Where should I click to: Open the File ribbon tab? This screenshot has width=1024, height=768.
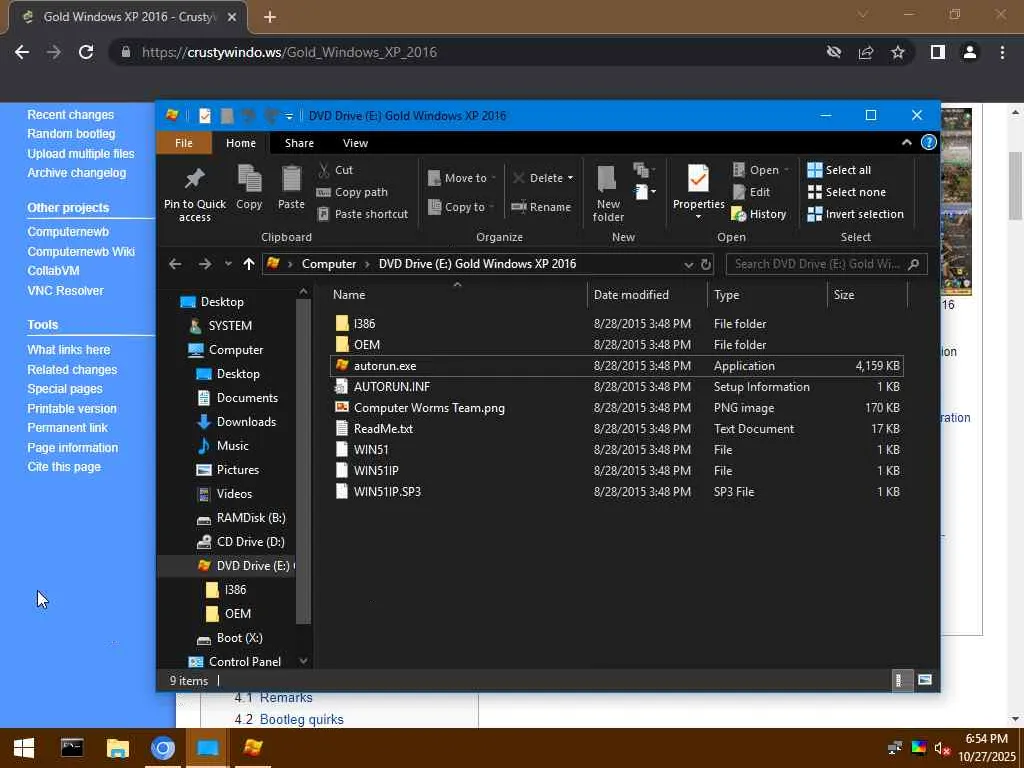[184, 143]
